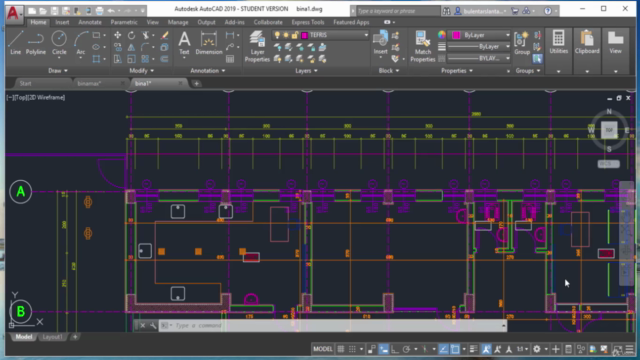The image size is (640, 360).
Task: Select the Line drawing tool
Action: click(x=16, y=43)
